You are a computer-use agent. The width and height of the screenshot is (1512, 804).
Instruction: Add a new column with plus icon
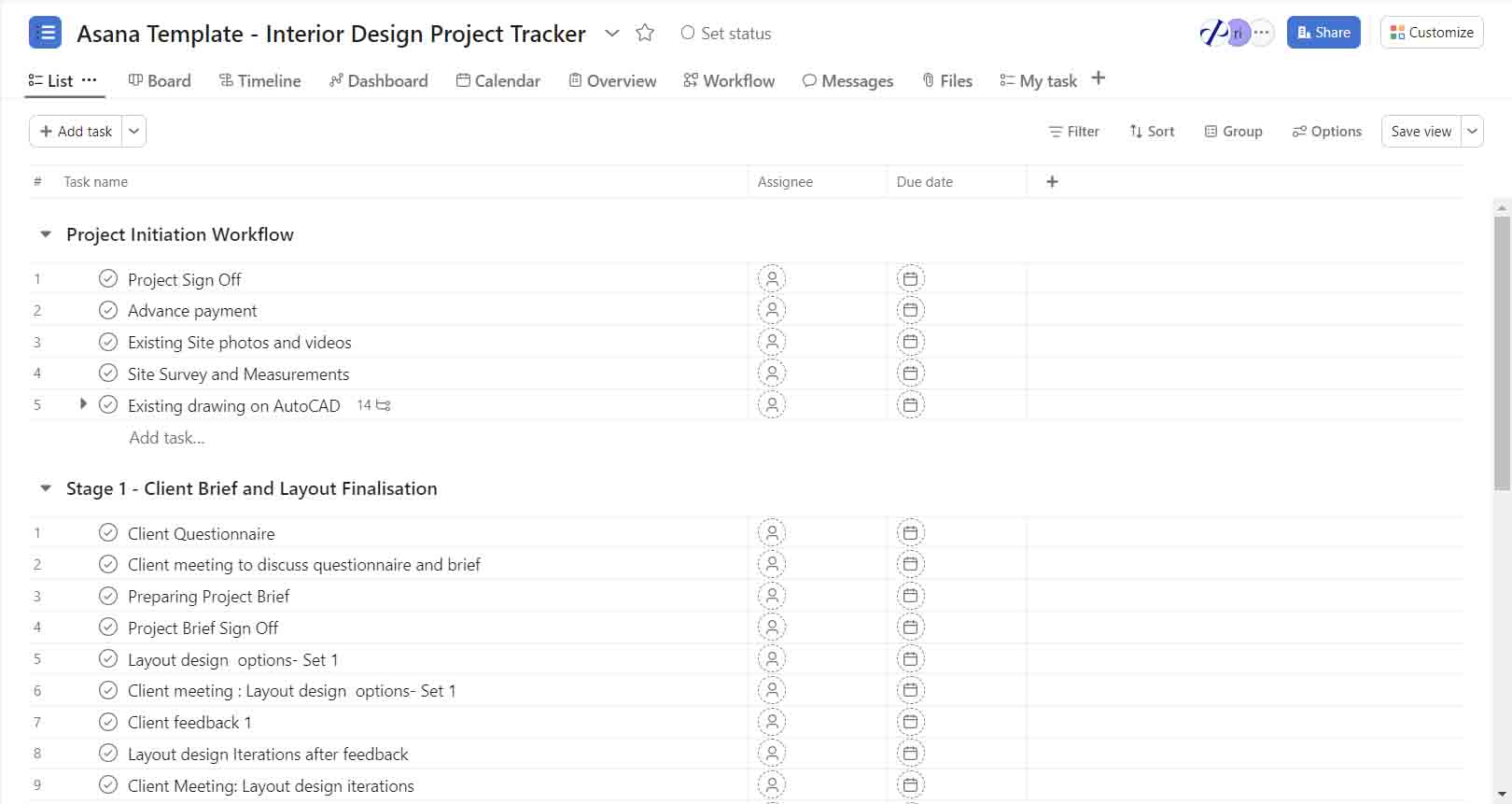1052,182
